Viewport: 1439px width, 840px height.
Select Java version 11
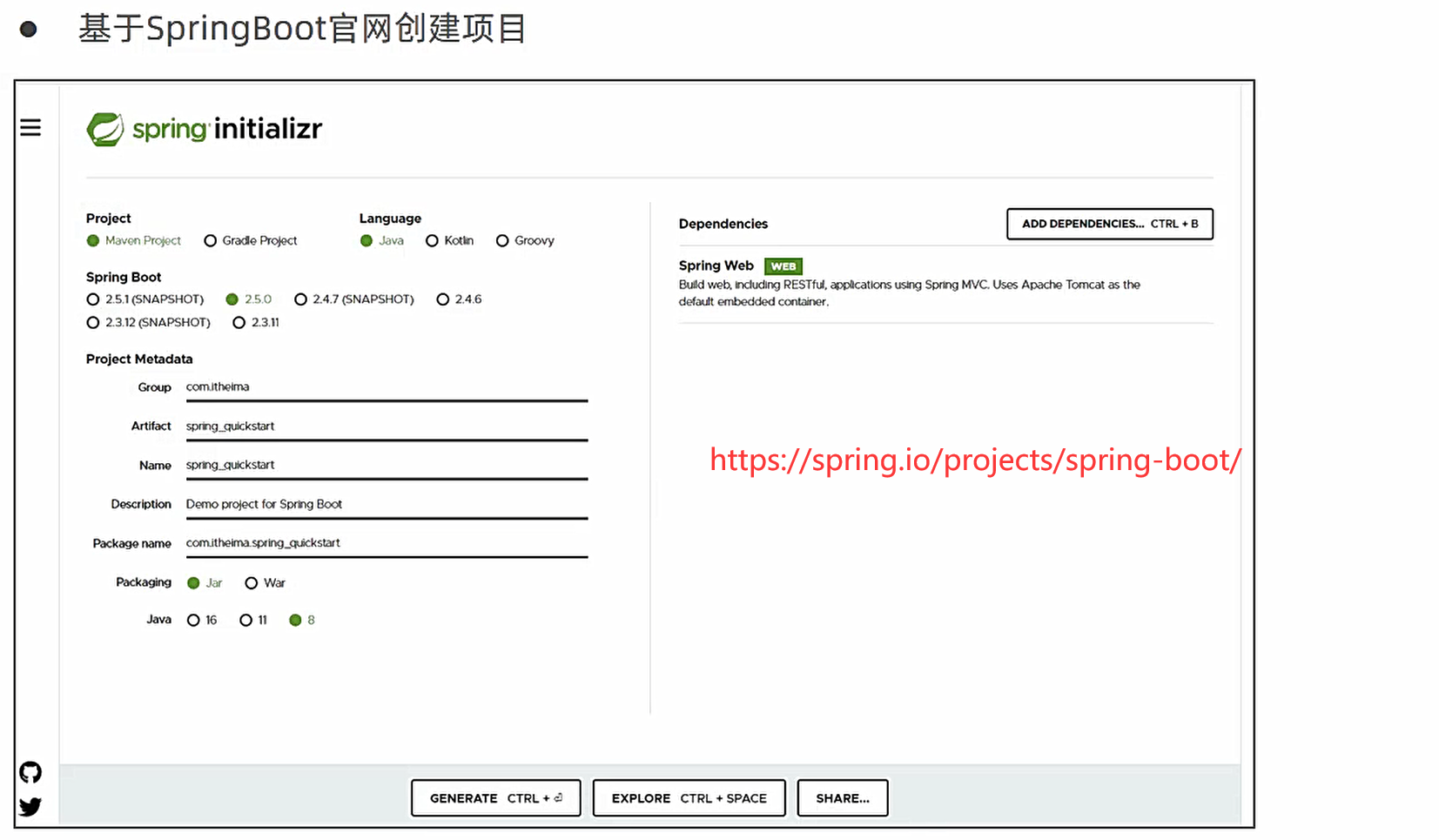tap(245, 621)
